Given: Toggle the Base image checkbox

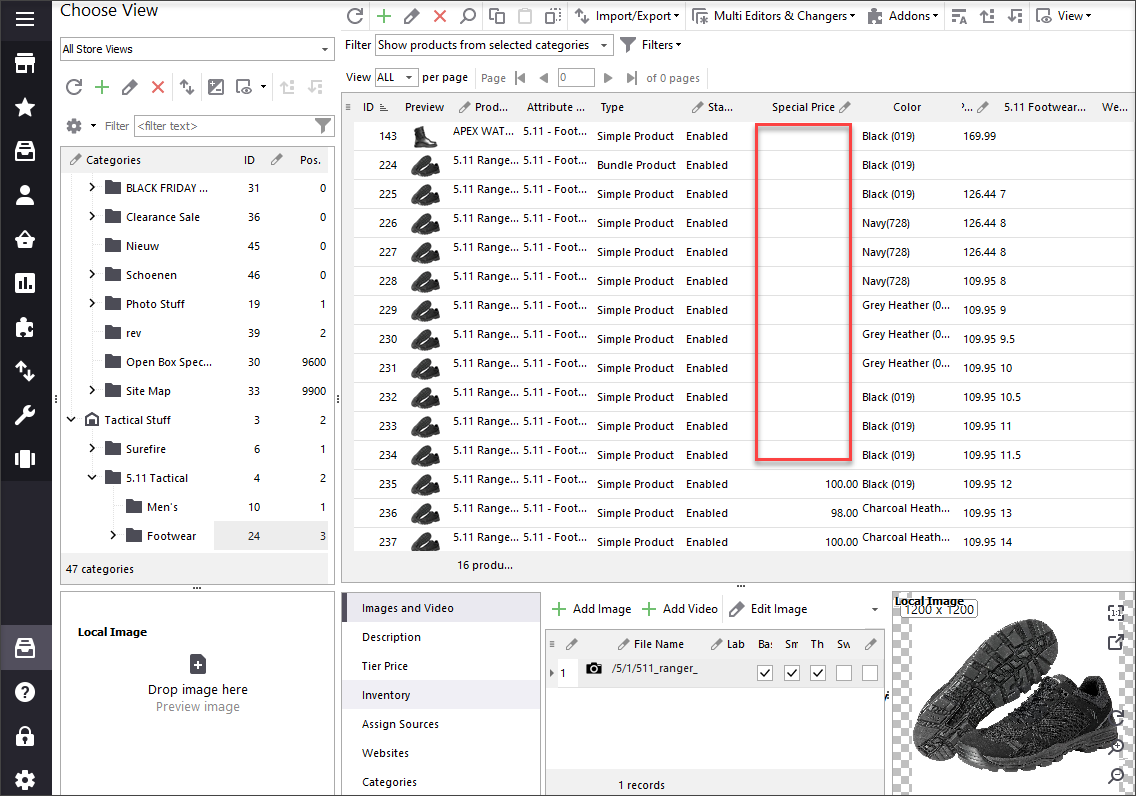Looking at the screenshot, I should (x=765, y=673).
